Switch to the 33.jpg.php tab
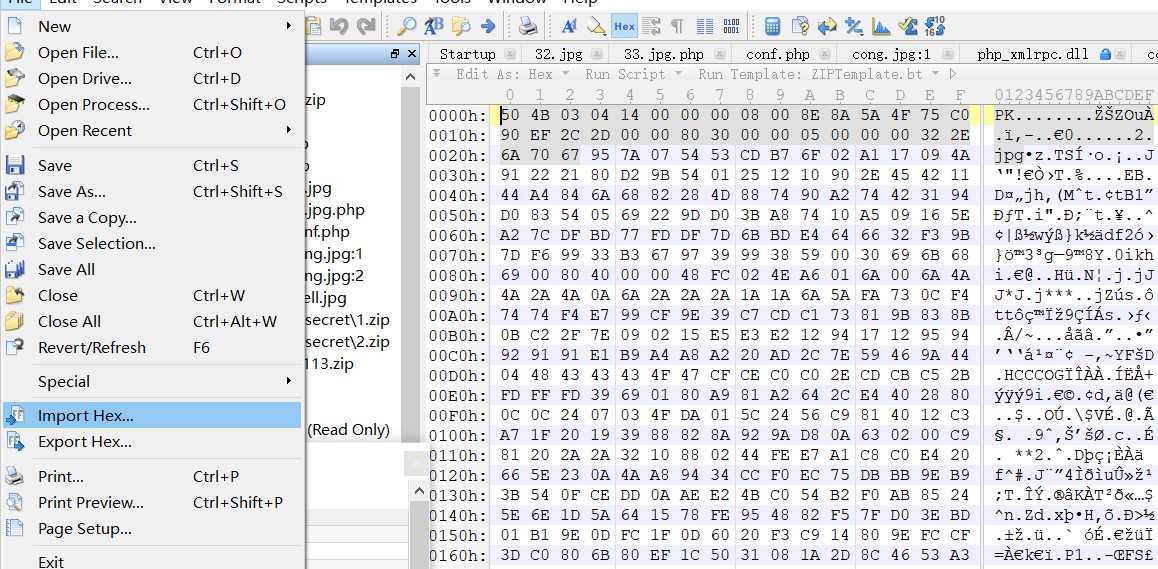 click(663, 55)
